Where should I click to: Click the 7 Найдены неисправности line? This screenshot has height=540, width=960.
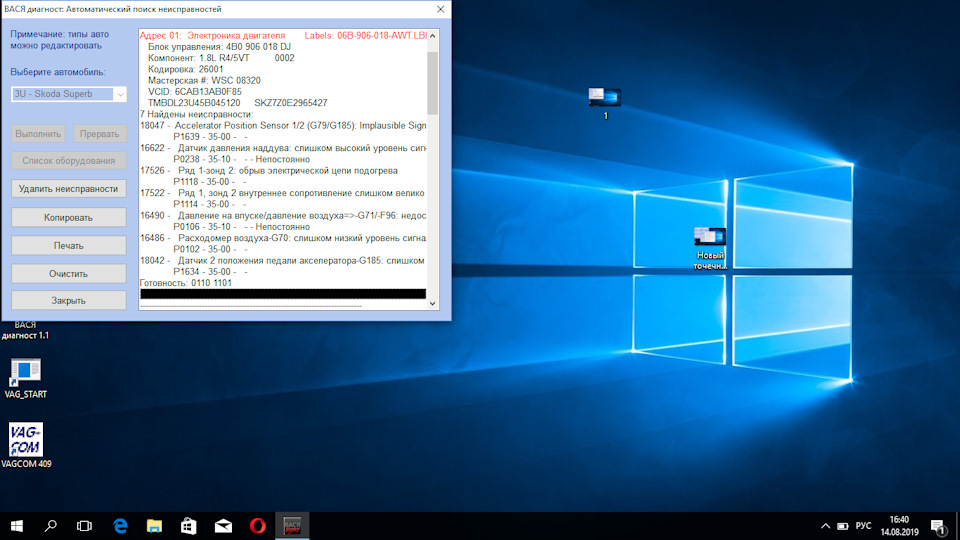point(197,114)
